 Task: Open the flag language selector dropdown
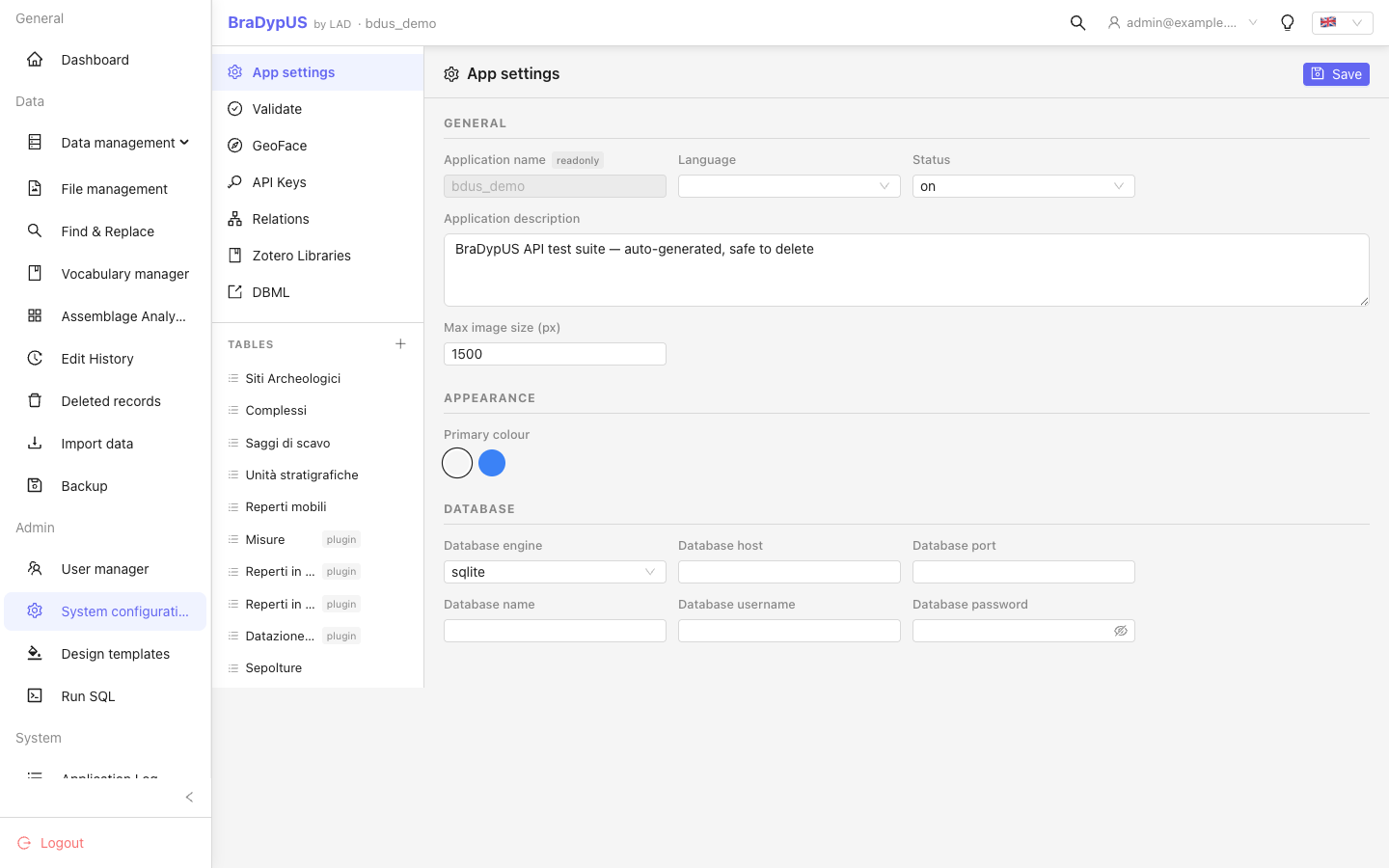click(x=1342, y=23)
